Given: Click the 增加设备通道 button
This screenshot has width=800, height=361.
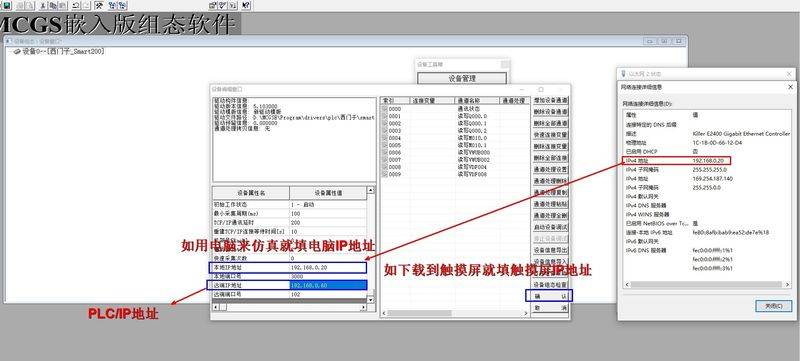Looking at the screenshot, I should (551, 100).
